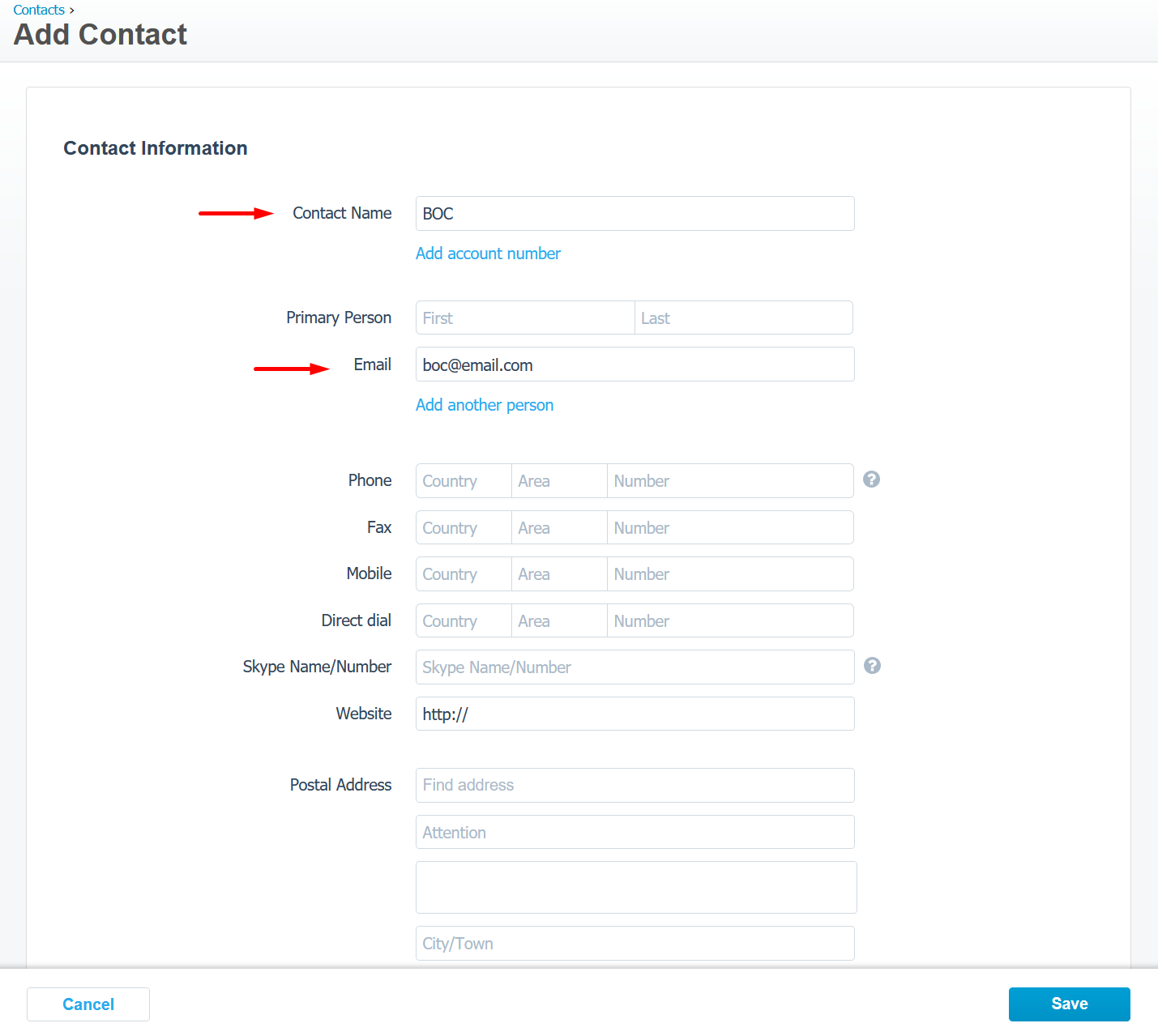Screen dimensions: 1158x1036
Task: Select the Attention field
Action: (x=635, y=833)
